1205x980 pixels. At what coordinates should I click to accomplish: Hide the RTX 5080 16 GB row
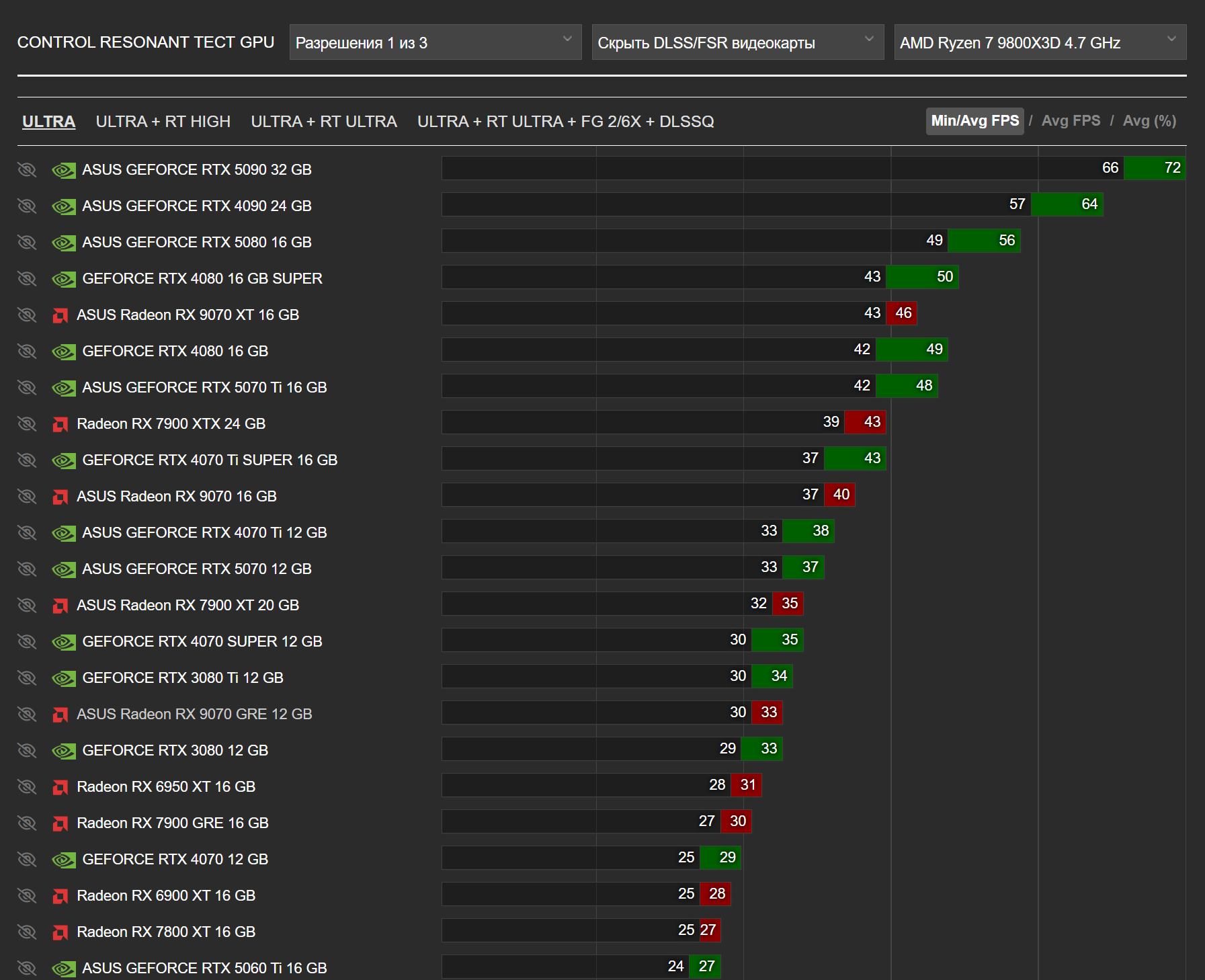click(27, 242)
